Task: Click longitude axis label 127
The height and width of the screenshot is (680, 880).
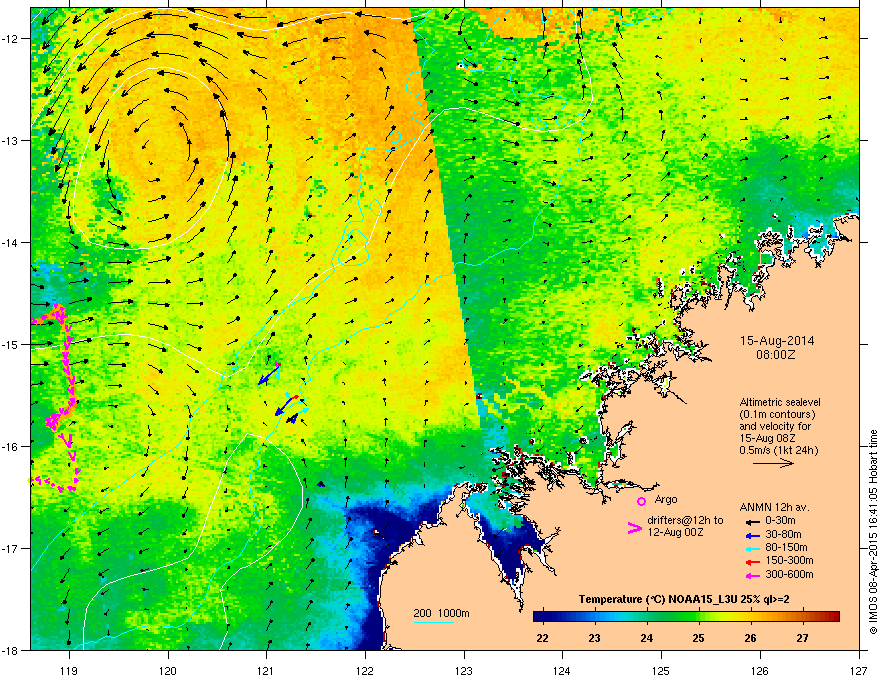Action: 859,670
